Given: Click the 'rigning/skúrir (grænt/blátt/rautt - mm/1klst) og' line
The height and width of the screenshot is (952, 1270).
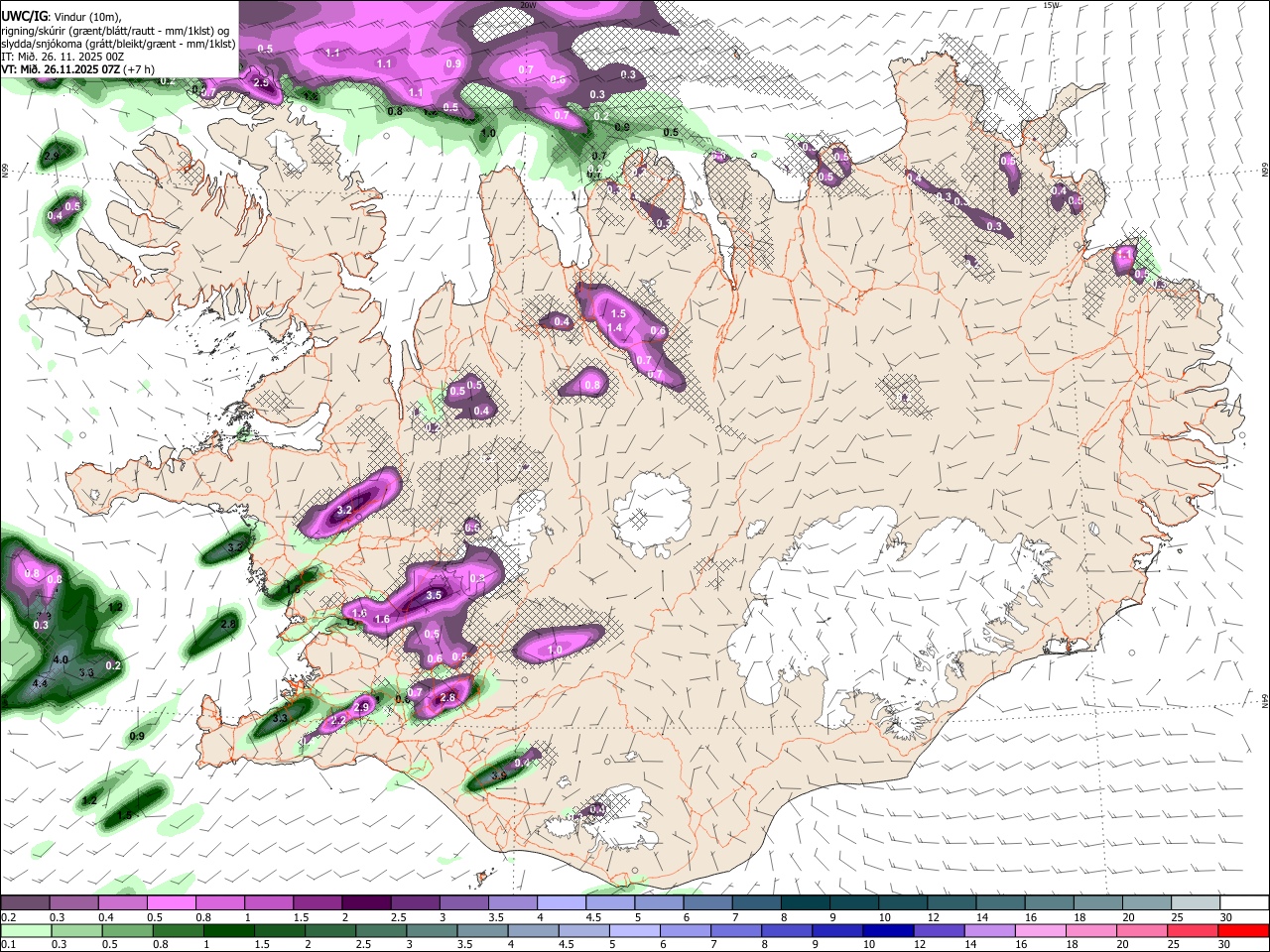Looking at the screenshot, I should pos(114,31).
